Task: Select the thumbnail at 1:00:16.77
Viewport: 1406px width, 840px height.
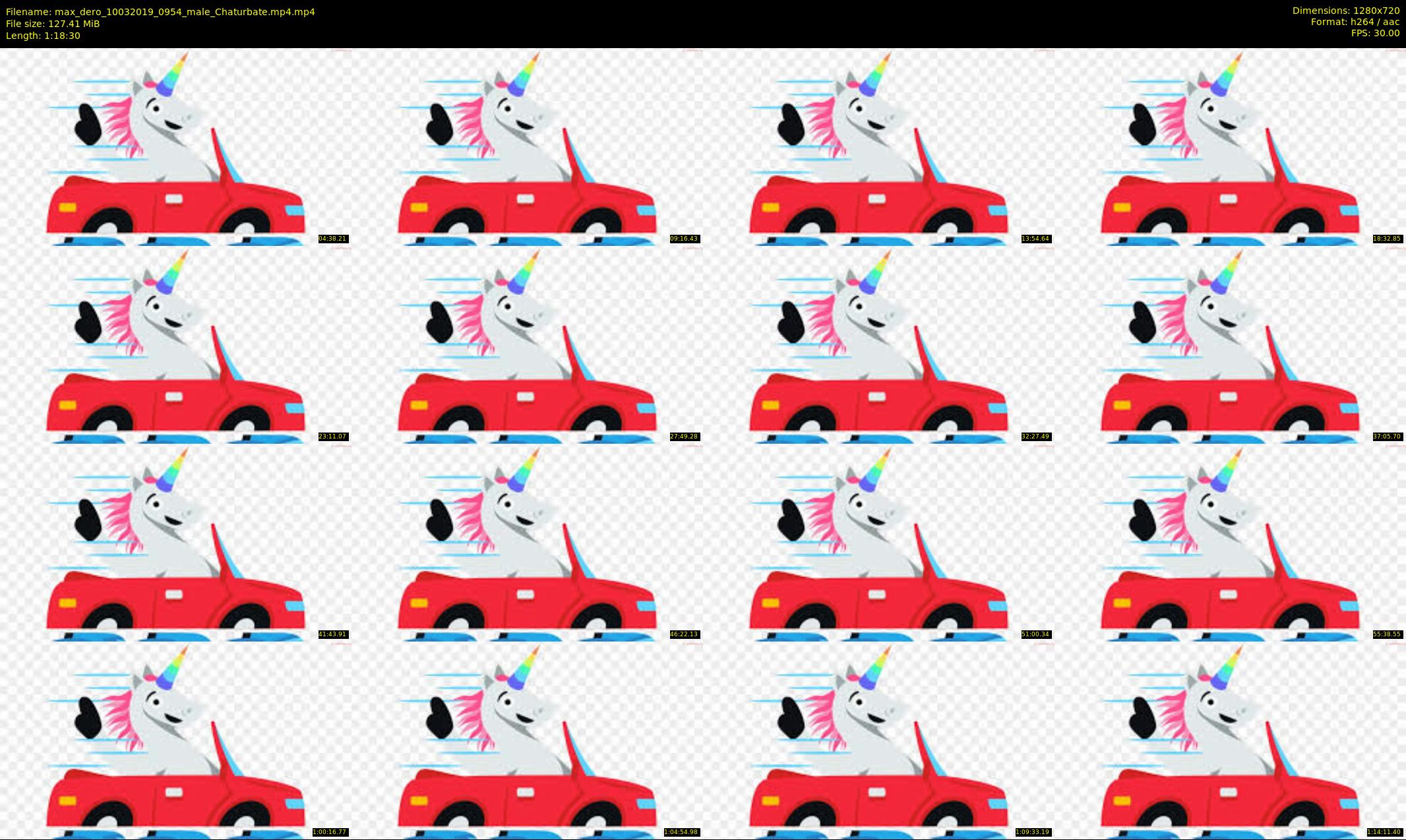Action: [x=175, y=740]
